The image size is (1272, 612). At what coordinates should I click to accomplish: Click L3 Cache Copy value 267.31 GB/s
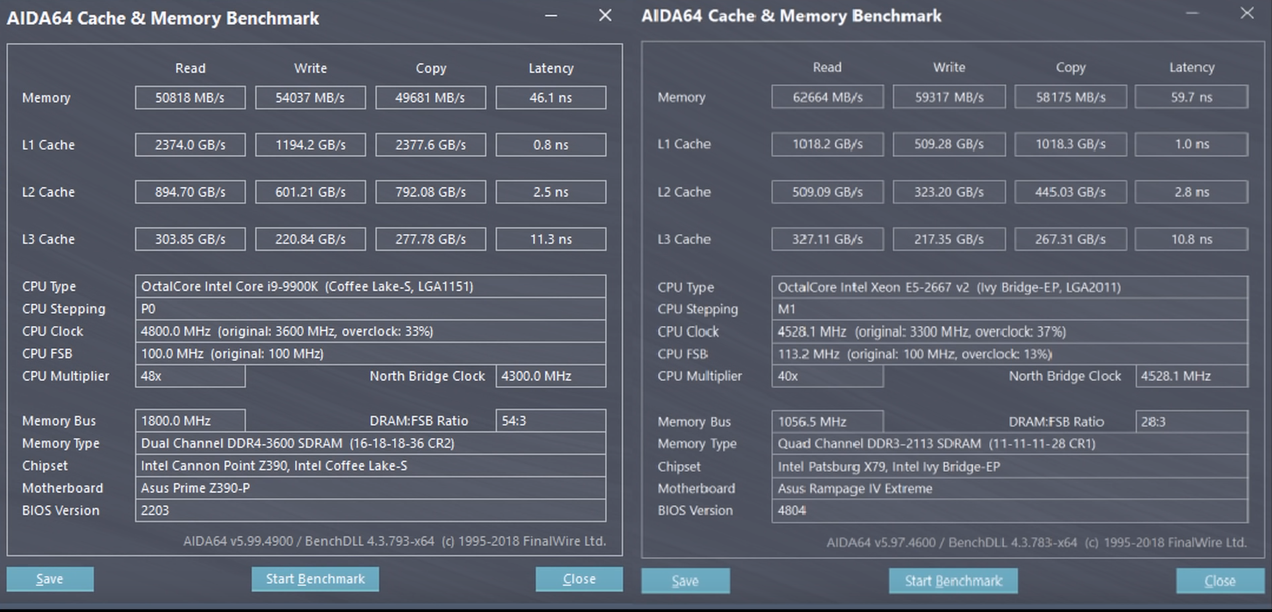(x=1070, y=239)
